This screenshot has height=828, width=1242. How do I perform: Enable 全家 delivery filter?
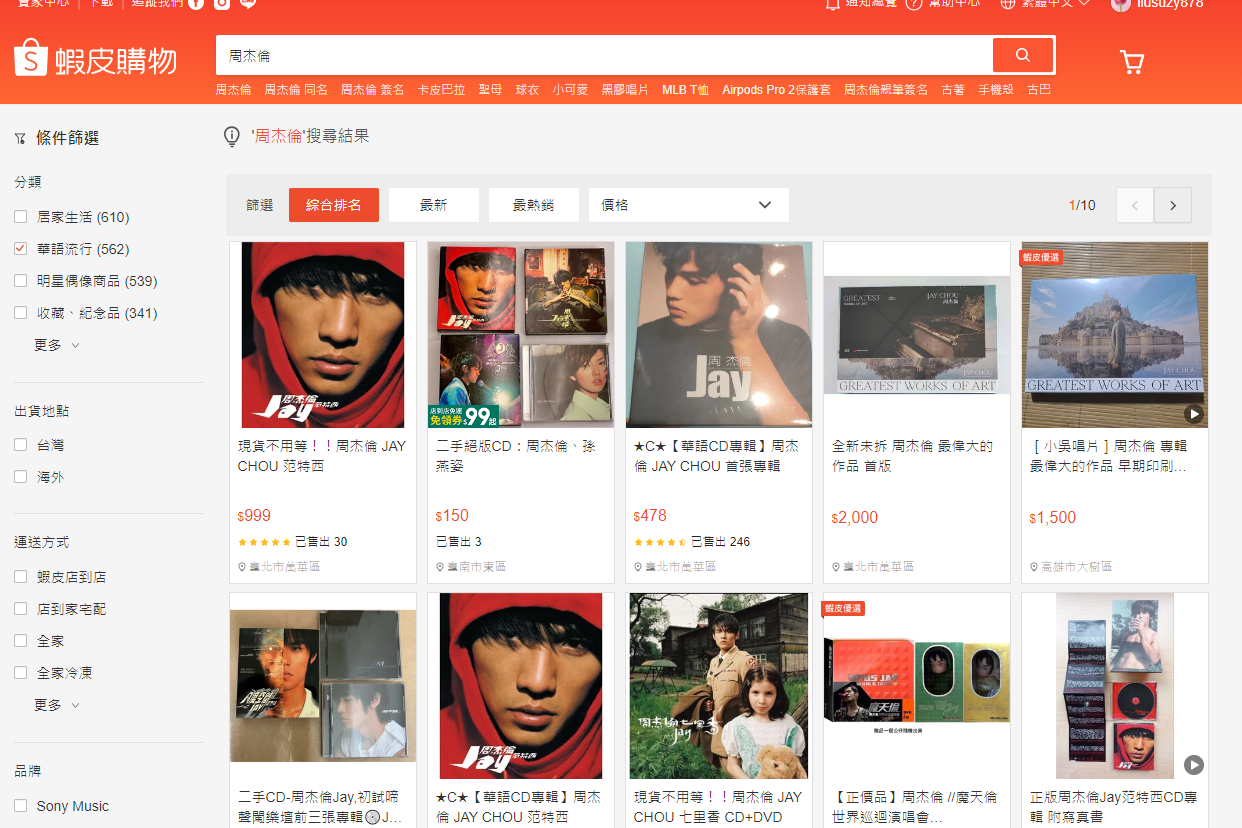pos(20,641)
